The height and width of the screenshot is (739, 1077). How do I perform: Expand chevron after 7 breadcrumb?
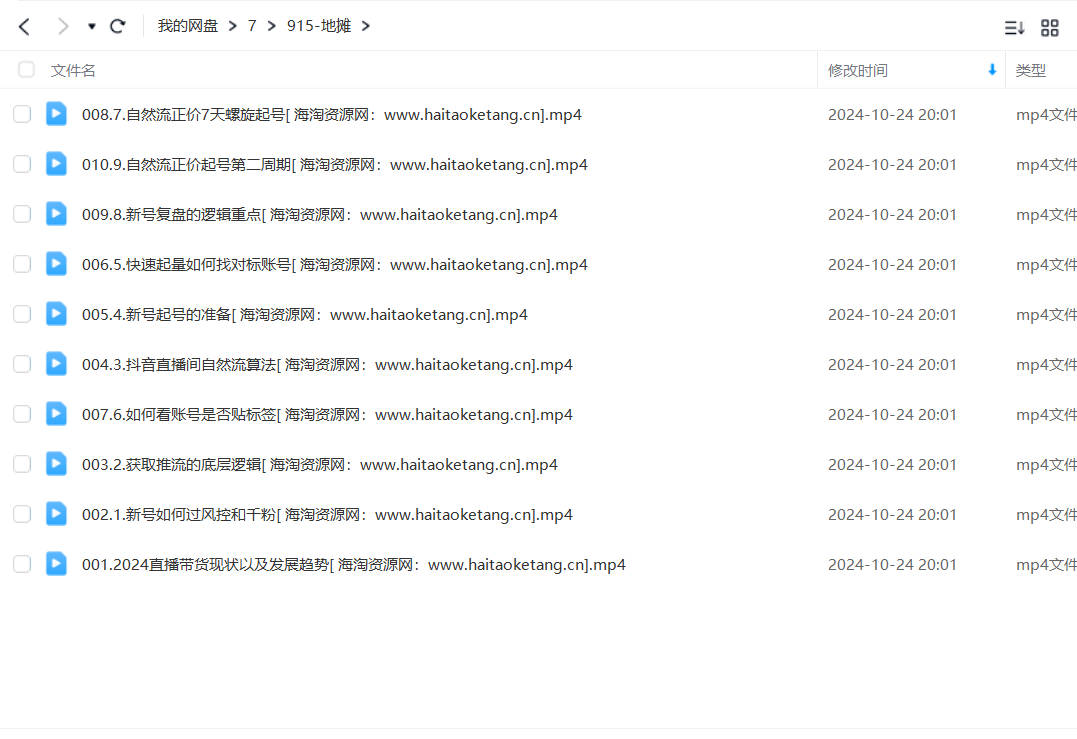coord(272,26)
